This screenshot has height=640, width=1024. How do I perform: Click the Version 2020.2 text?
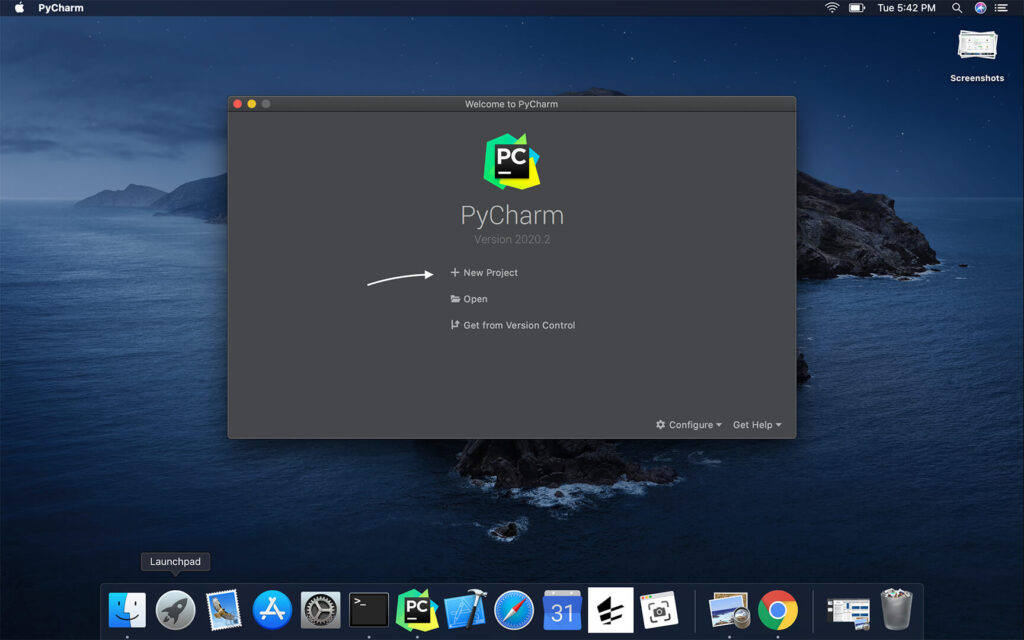tap(512, 239)
